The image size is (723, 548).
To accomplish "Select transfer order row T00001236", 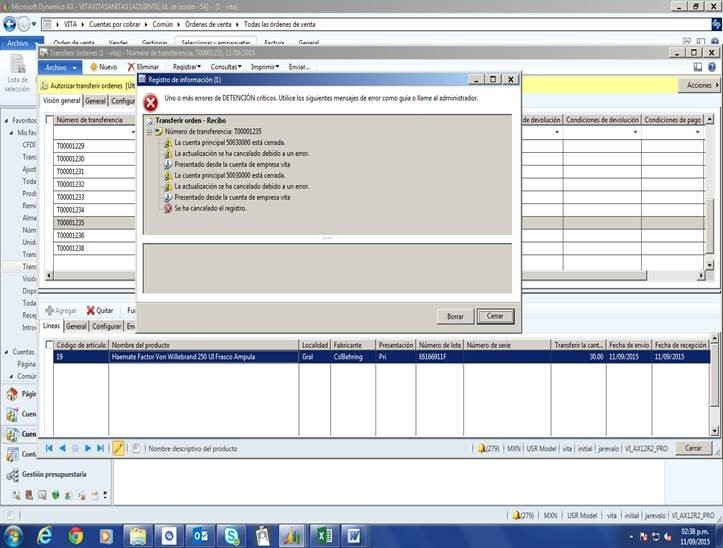I will 95,235.
